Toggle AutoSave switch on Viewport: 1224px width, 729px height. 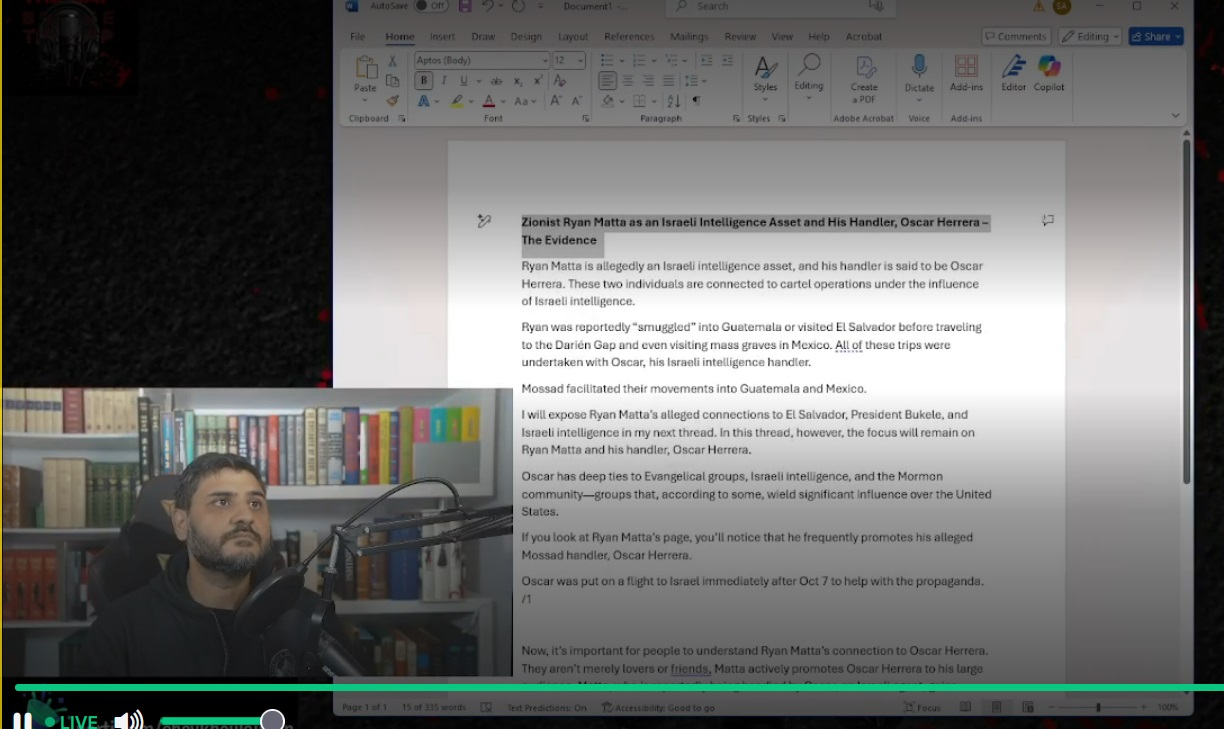[x=431, y=6]
